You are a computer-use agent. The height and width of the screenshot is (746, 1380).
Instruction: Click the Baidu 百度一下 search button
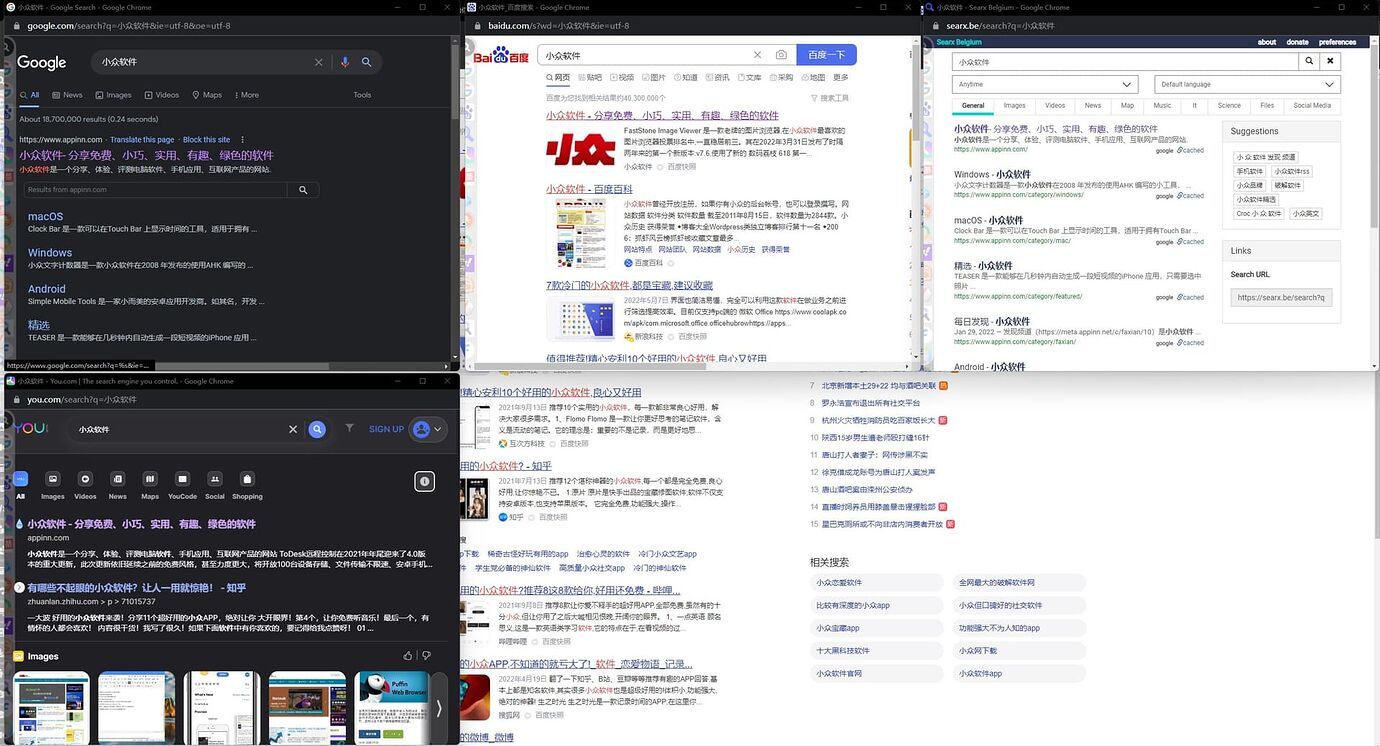click(x=826, y=55)
